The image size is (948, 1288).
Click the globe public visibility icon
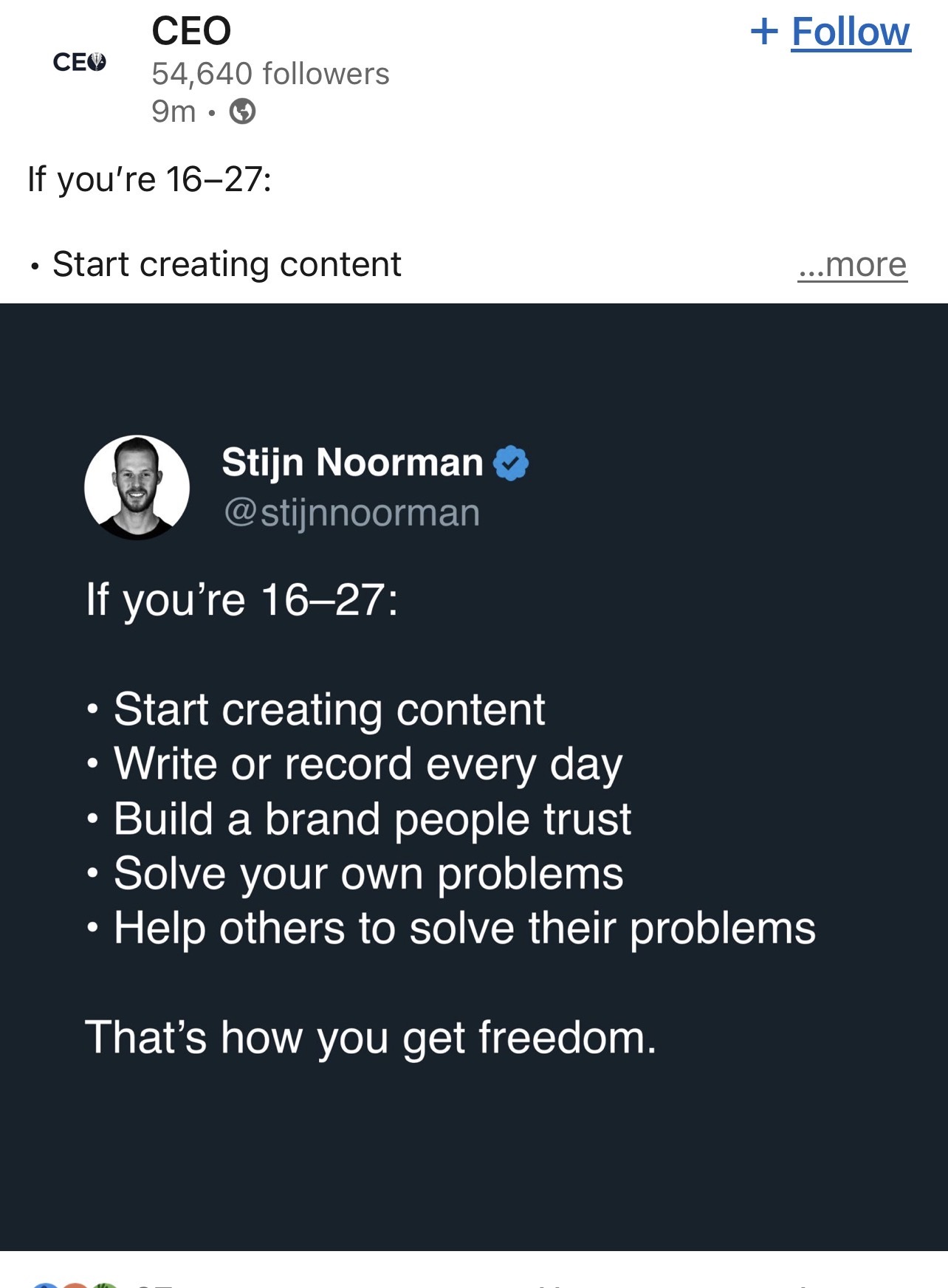coord(242,111)
